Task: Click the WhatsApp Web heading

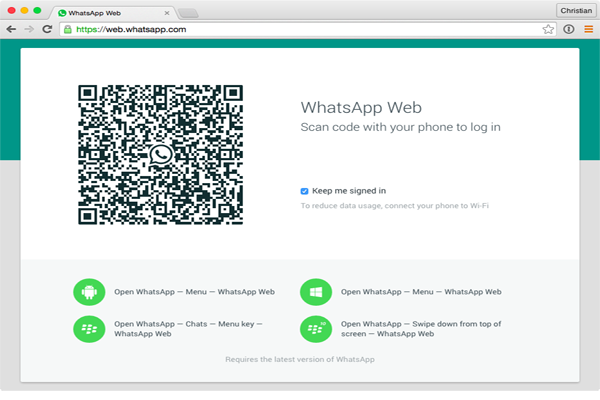Action: pyautogui.click(x=361, y=108)
